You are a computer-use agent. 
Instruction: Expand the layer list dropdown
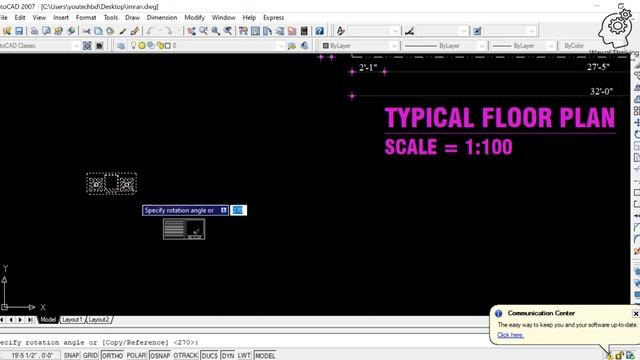point(280,46)
